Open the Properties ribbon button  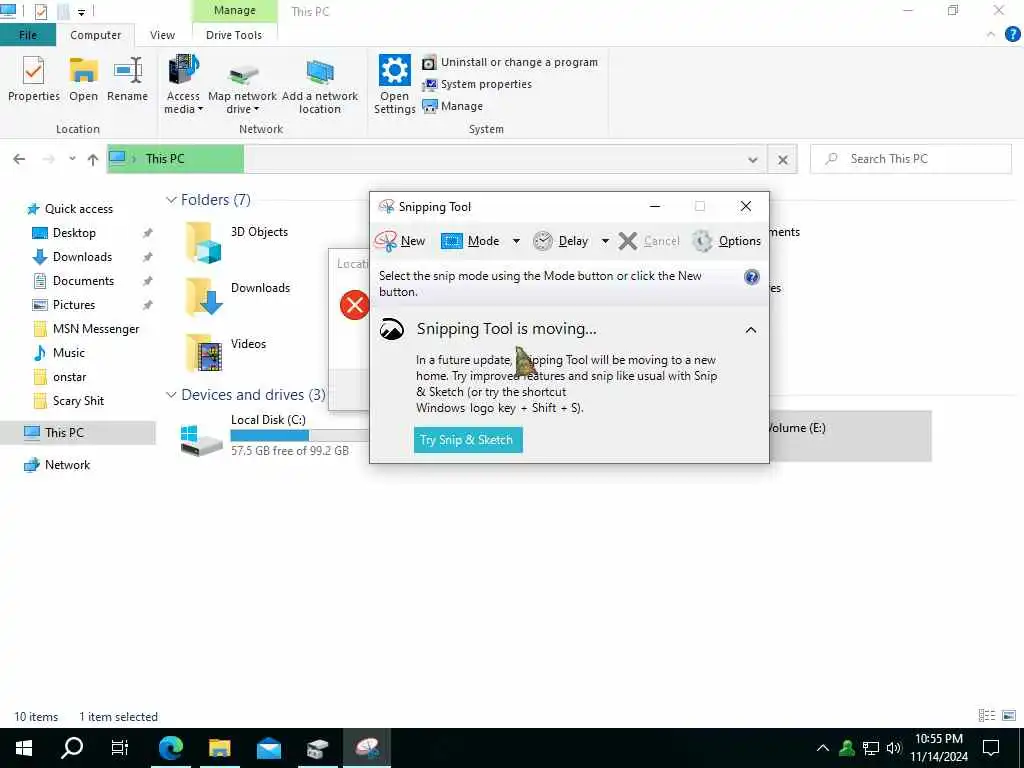33,80
